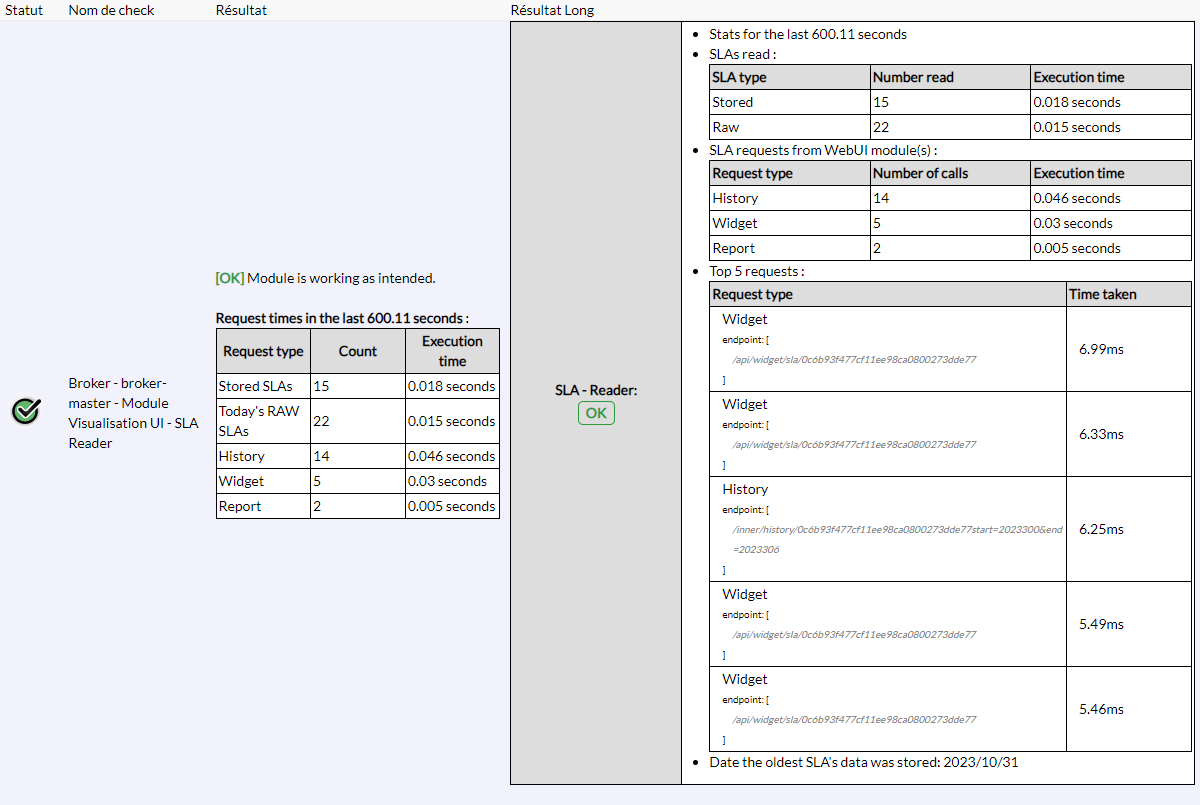
Task: Select the Résultat Long column header
Action: click(551, 10)
